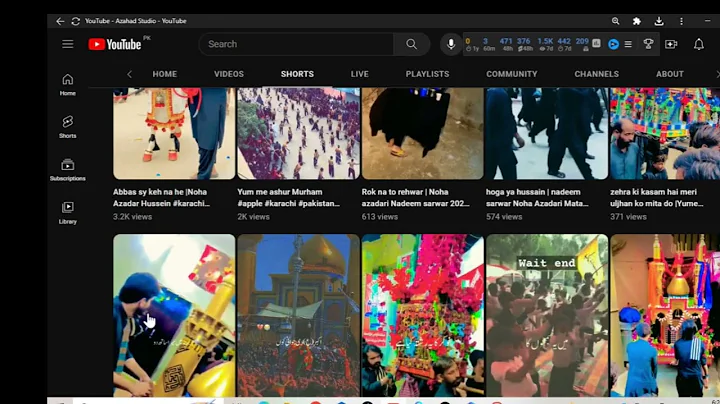Focus the YouTube Search field

point(296,44)
